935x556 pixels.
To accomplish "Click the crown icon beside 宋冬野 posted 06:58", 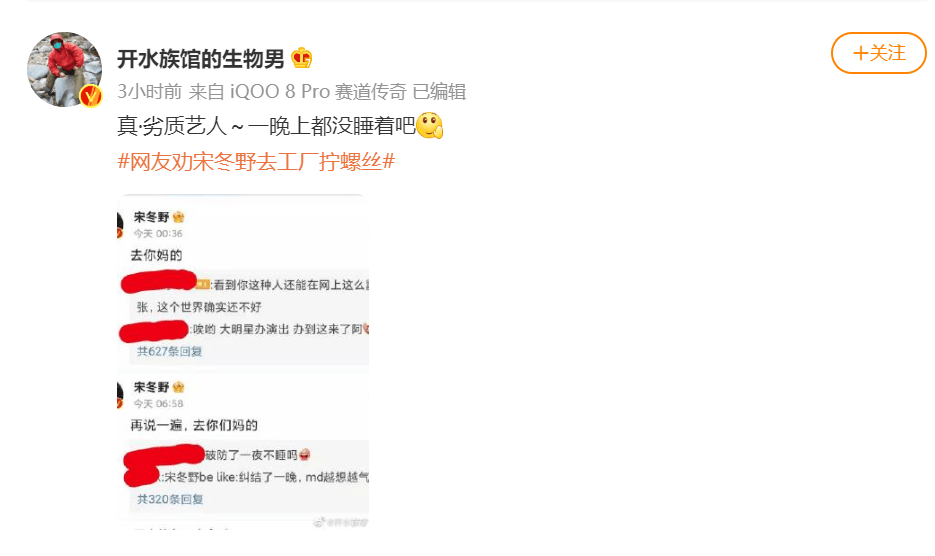I will click(178, 387).
